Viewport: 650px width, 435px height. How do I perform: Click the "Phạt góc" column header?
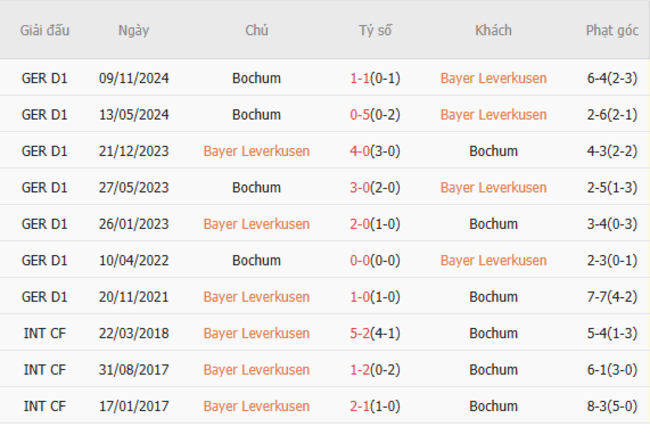pos(612,30)
